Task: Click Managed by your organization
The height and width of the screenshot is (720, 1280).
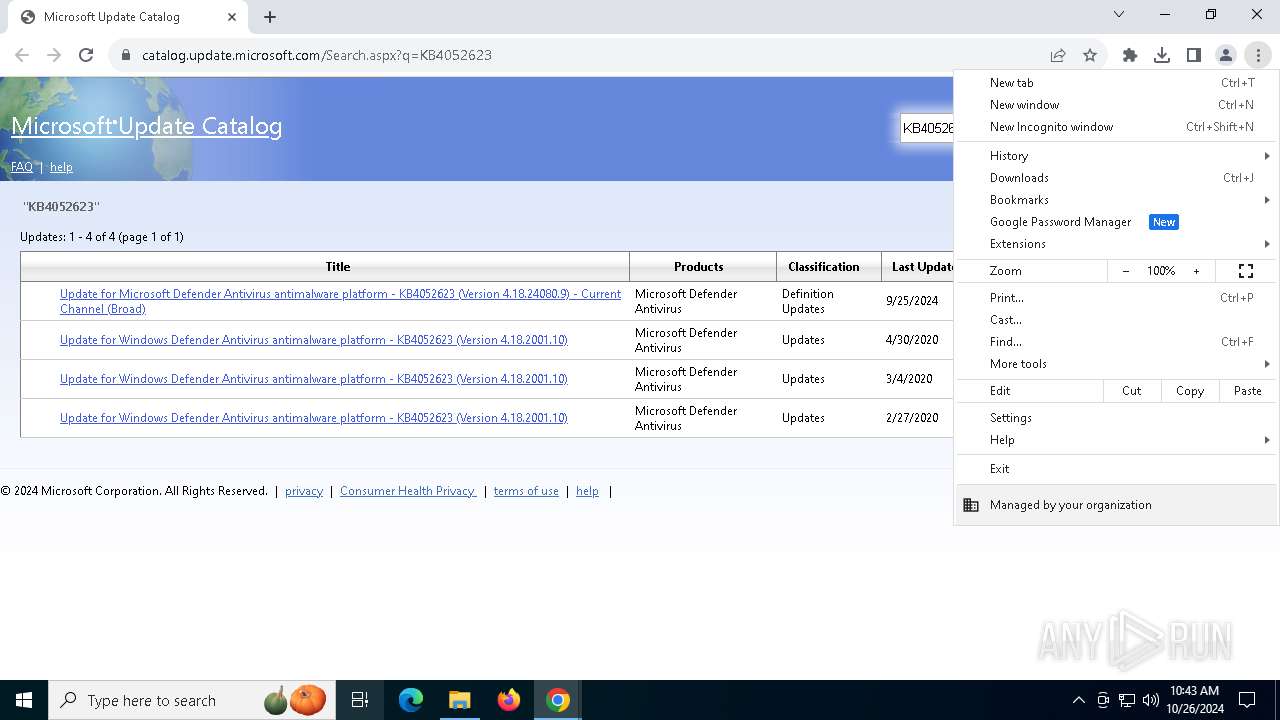Action: (1116, 505)
